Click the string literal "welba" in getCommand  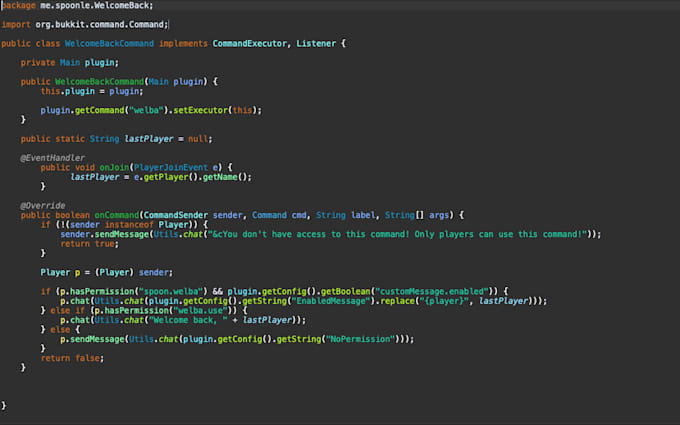pos(146,111)
